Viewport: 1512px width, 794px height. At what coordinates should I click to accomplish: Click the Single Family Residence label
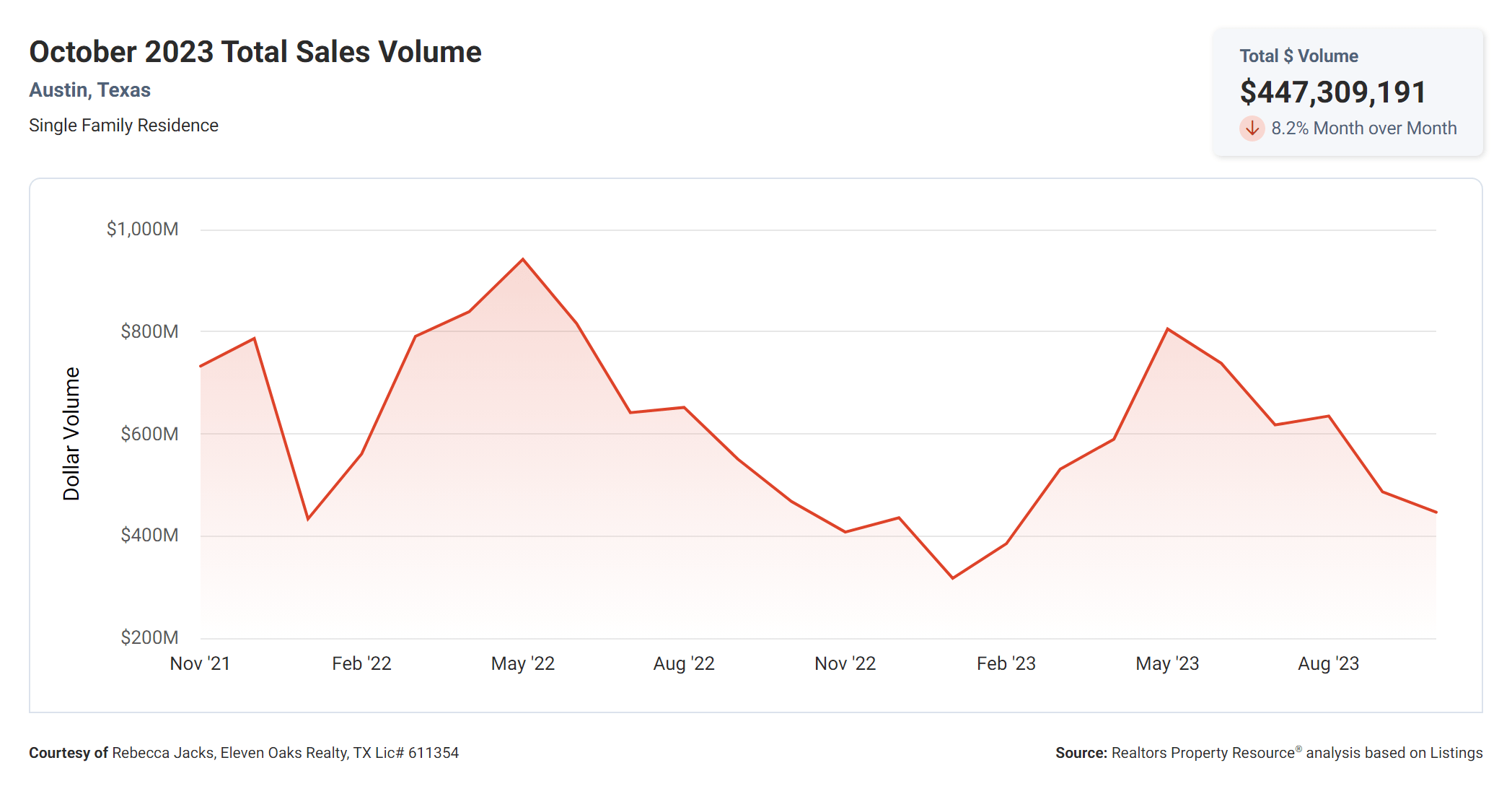pos(123,126)
